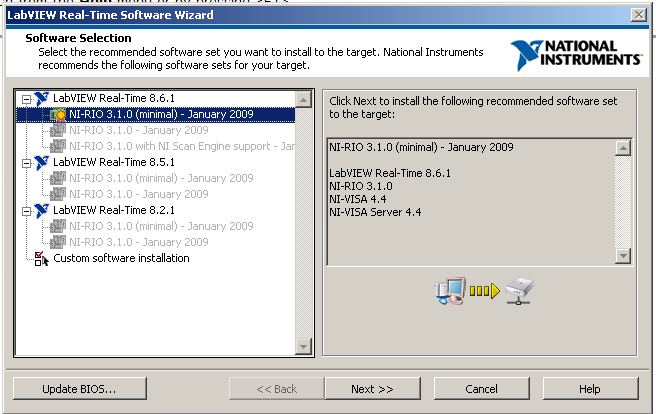Click the scroll-down arrow of the software set details list

(x=623, y=256)
